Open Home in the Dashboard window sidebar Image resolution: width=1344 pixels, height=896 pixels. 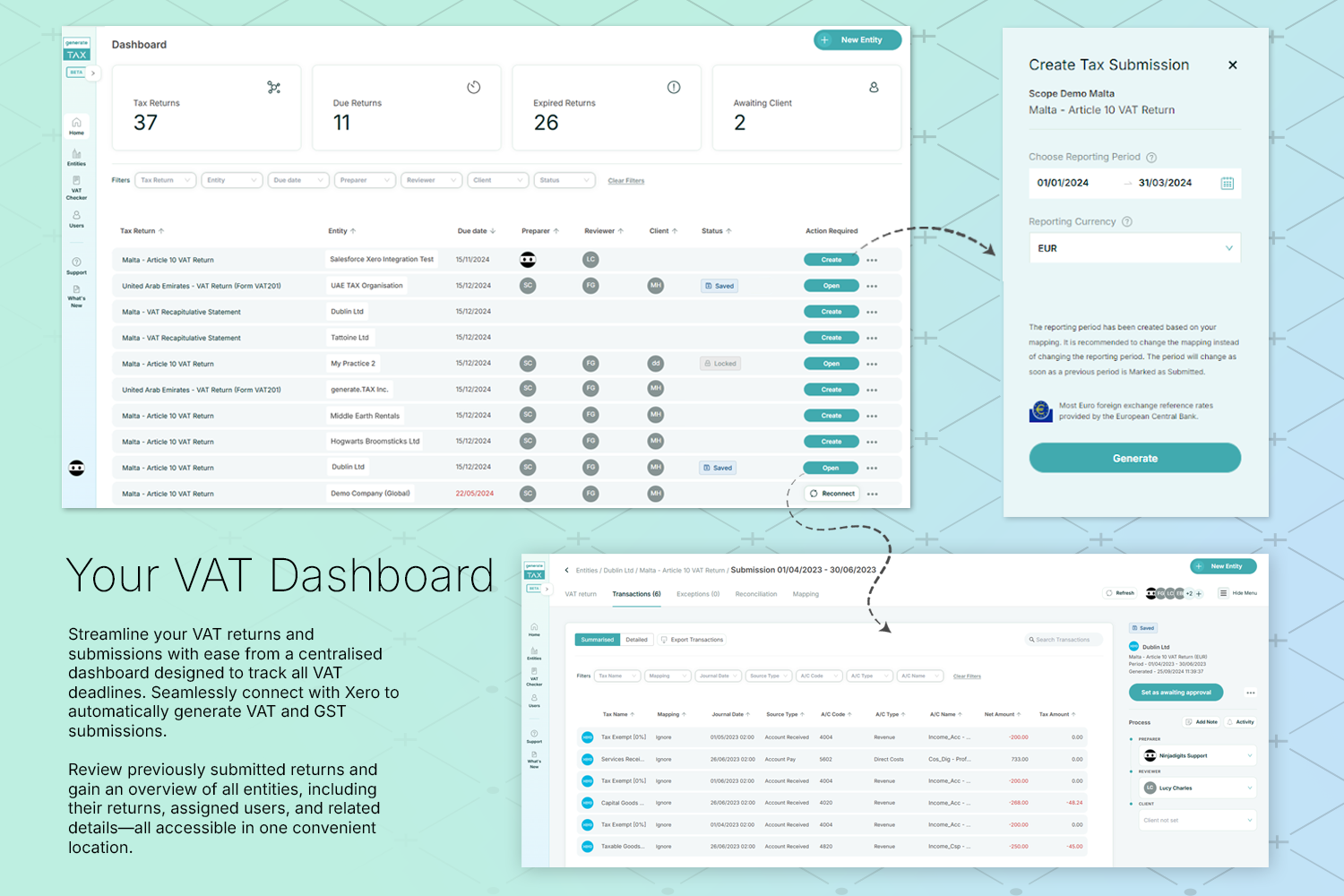tap(77, 126)
